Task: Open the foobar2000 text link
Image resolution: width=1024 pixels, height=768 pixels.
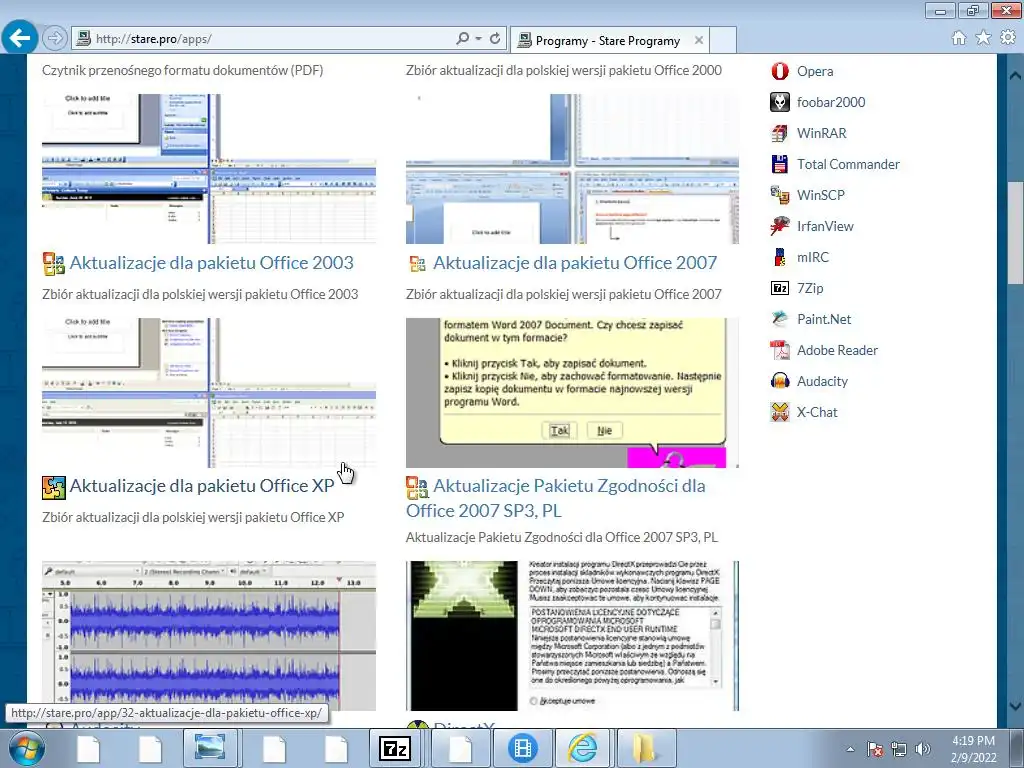Action: point(831,102)
